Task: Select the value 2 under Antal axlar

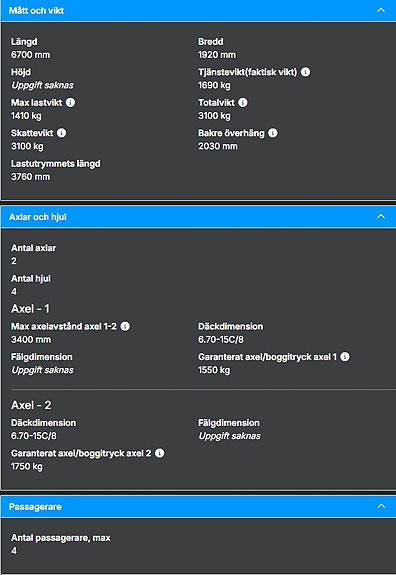Action: coord(14,261)
